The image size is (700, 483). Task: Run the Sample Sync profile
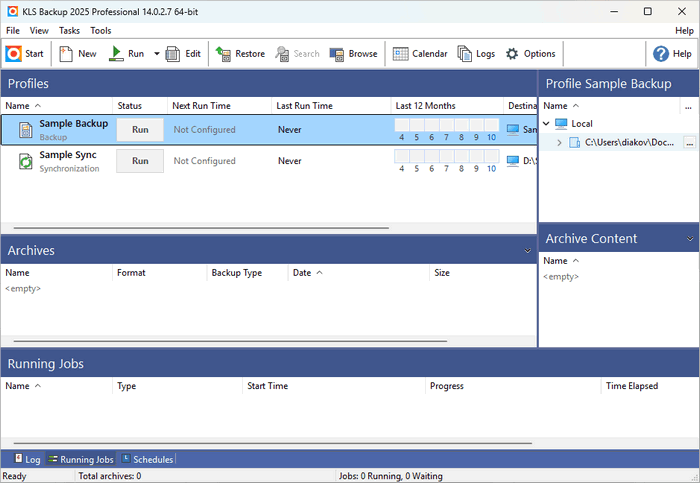(x=140, y=161)
